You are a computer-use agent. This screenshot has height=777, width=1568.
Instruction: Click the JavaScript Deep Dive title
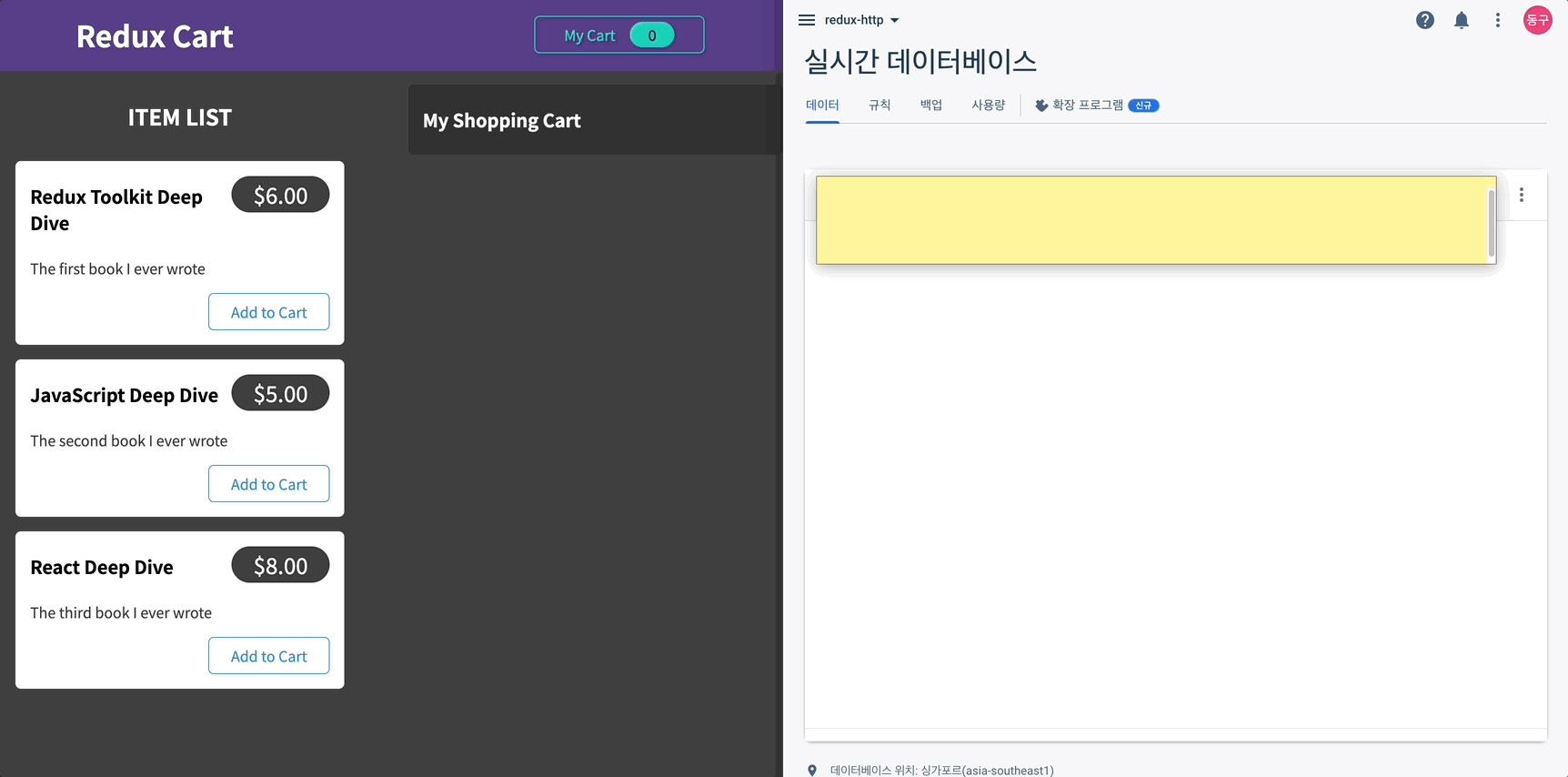point(125,396)
